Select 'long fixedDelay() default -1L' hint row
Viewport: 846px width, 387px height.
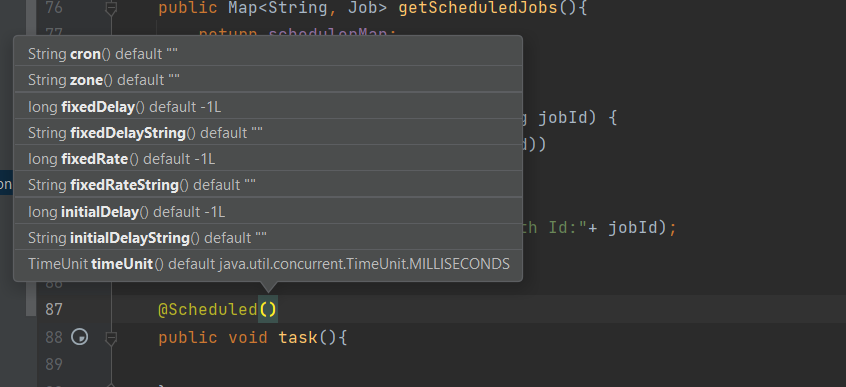pos(268,106)
